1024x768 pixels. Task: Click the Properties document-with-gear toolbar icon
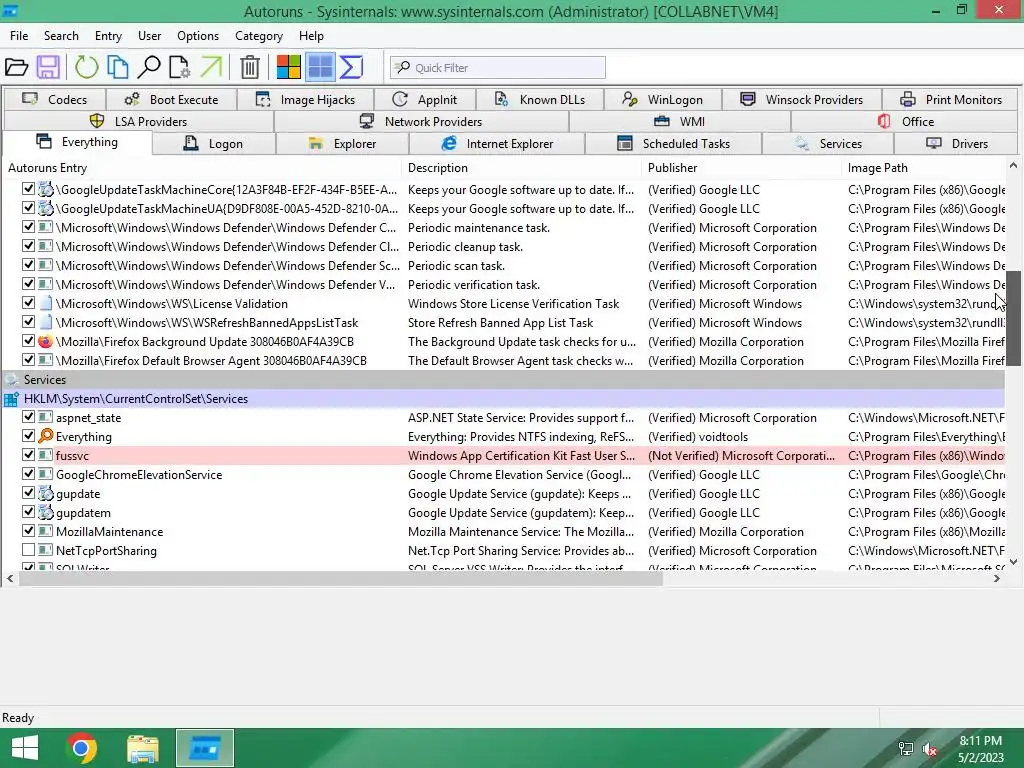click(180, 67)
